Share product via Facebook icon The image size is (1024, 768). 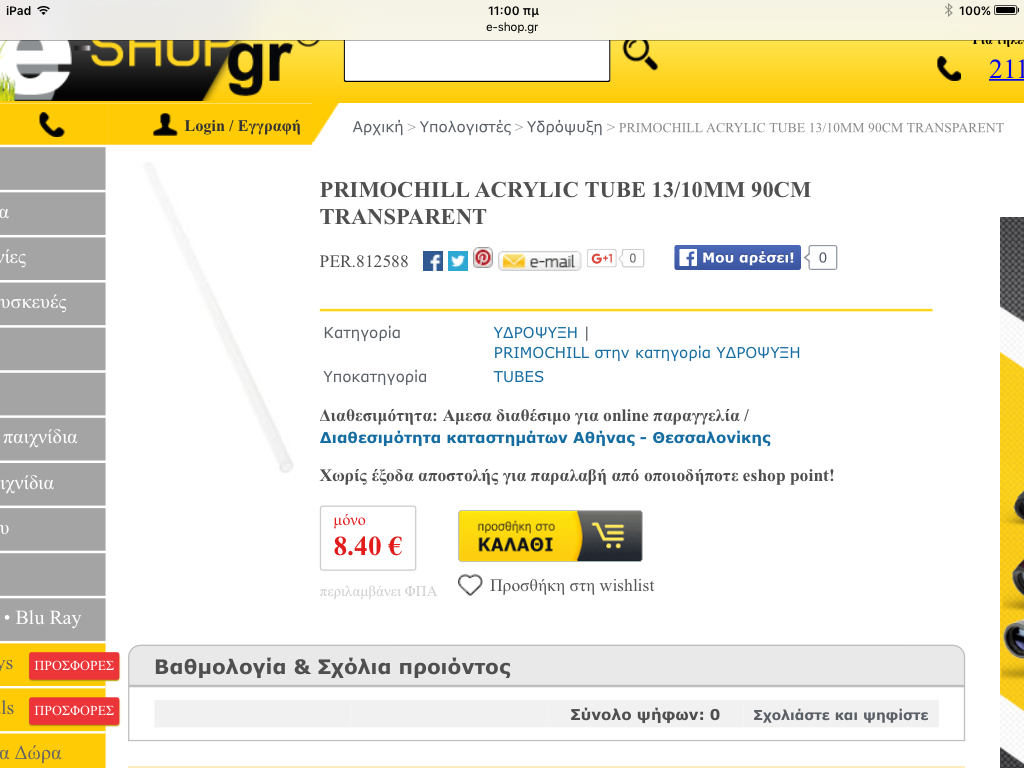(x=432, y=261)
